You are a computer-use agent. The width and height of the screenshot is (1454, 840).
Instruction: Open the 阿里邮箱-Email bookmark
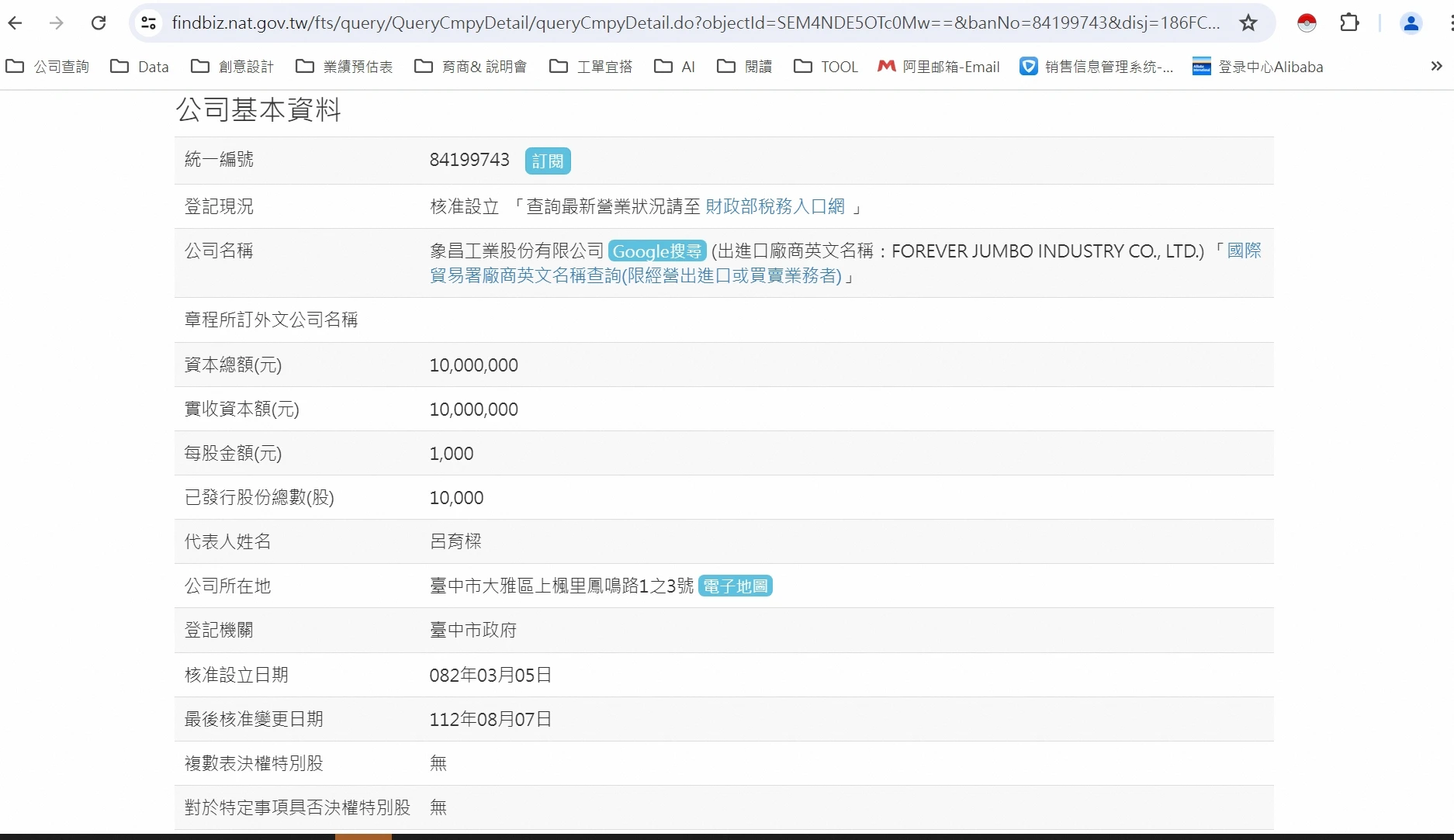(939, 67)
